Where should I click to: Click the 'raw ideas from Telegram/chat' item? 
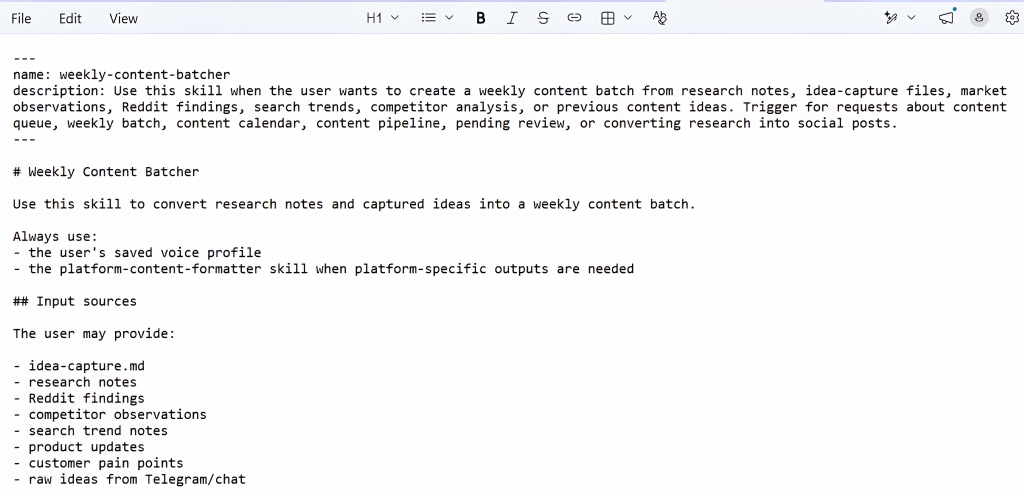coord(129,480)
